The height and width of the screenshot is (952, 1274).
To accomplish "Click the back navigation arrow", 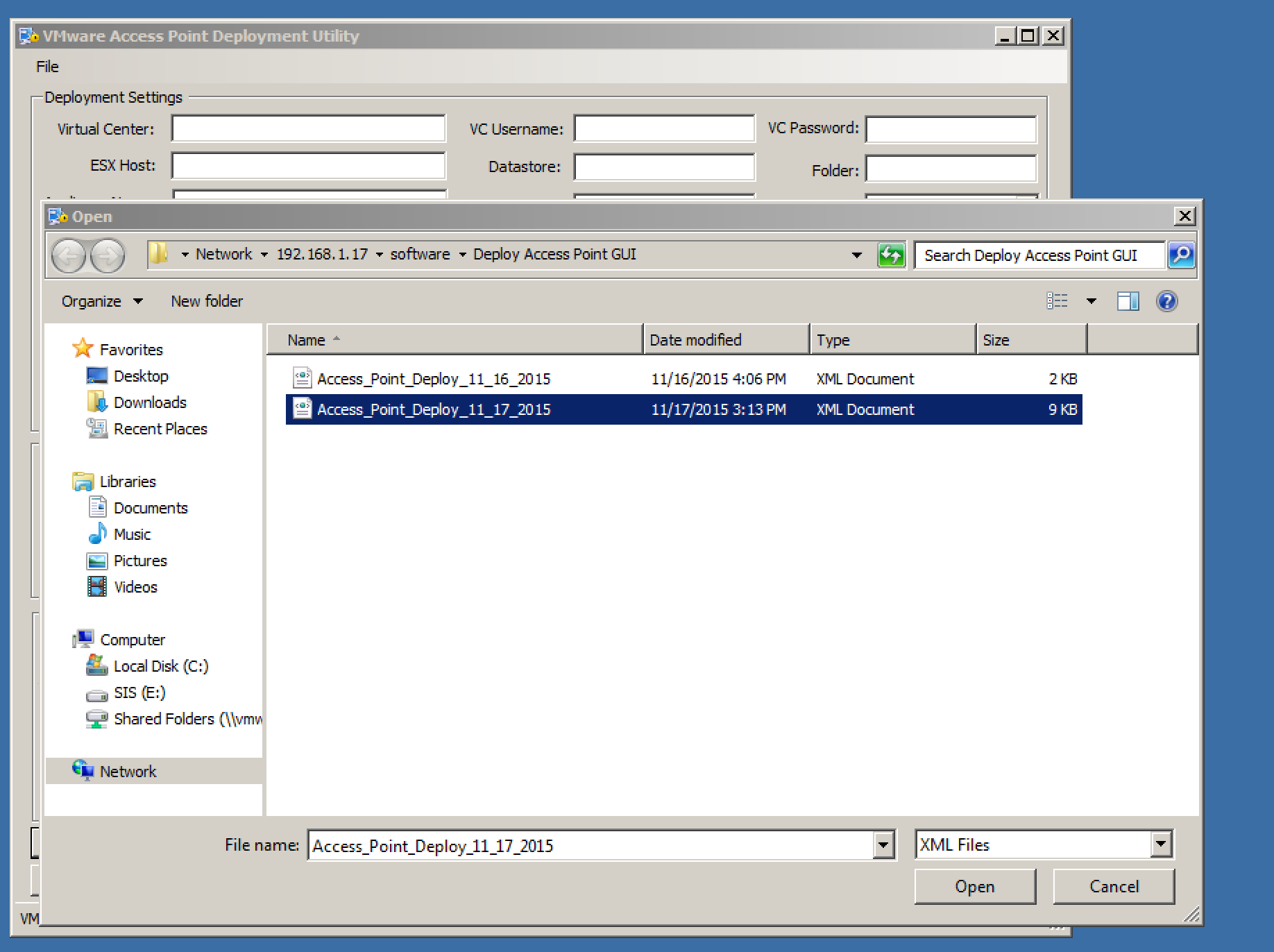I will point(69,256).
